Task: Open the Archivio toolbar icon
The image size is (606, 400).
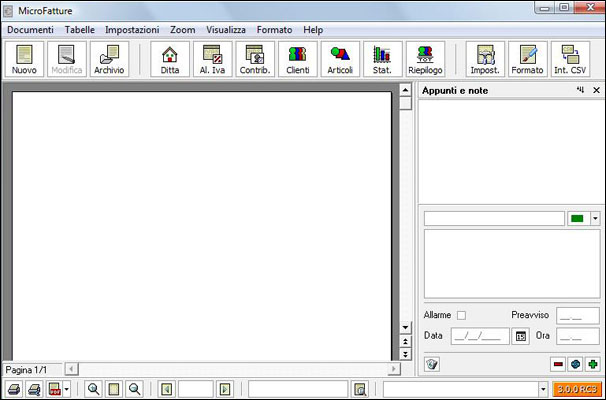Action: (109, 59)
